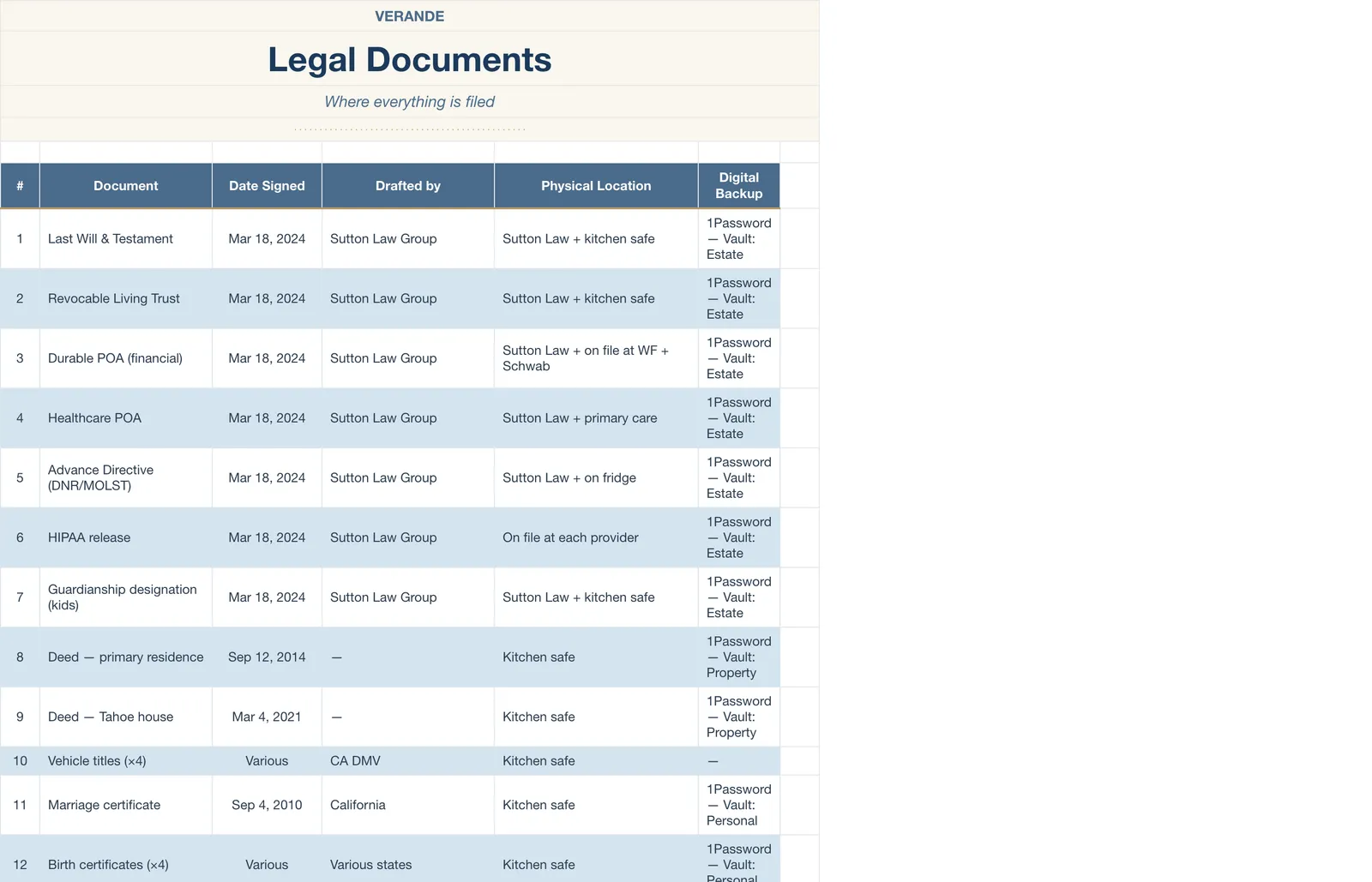
Task: Select the 'Deed — Tahoe house' cell
Action: (x=126, y=717)
